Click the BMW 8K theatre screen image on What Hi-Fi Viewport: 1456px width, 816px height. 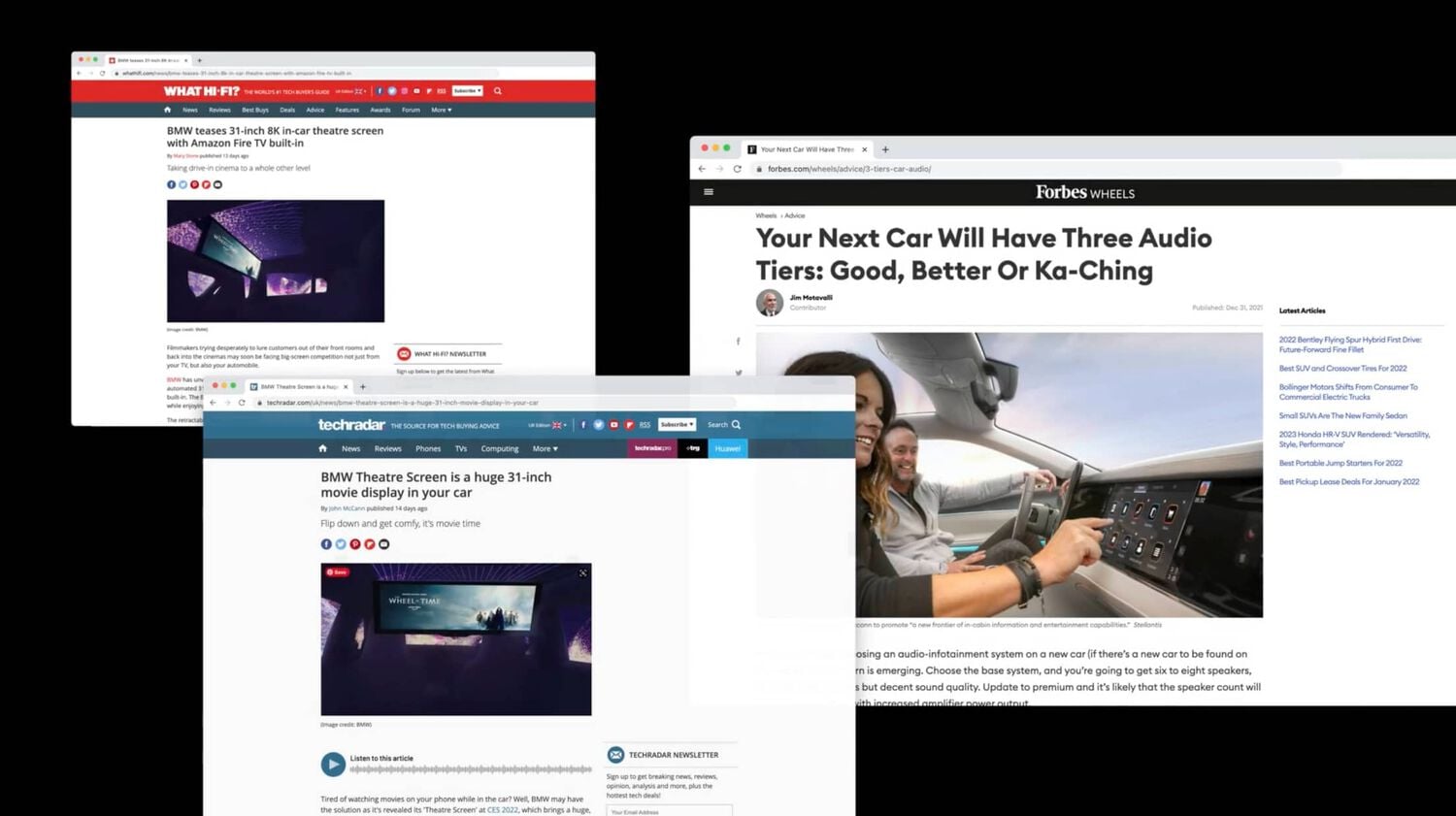coord(276,261)
